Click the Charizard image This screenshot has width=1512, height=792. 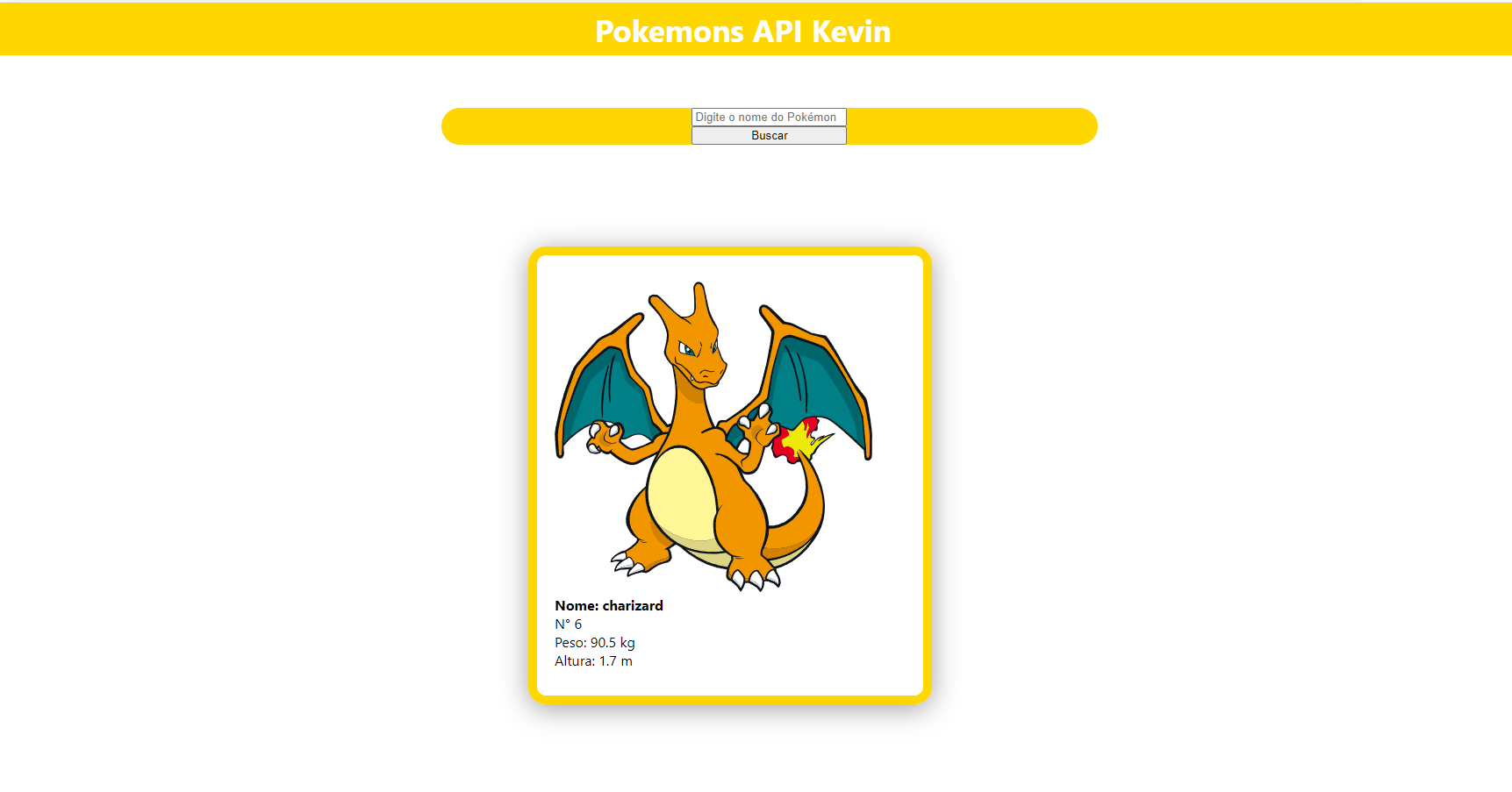pos(713,436)
